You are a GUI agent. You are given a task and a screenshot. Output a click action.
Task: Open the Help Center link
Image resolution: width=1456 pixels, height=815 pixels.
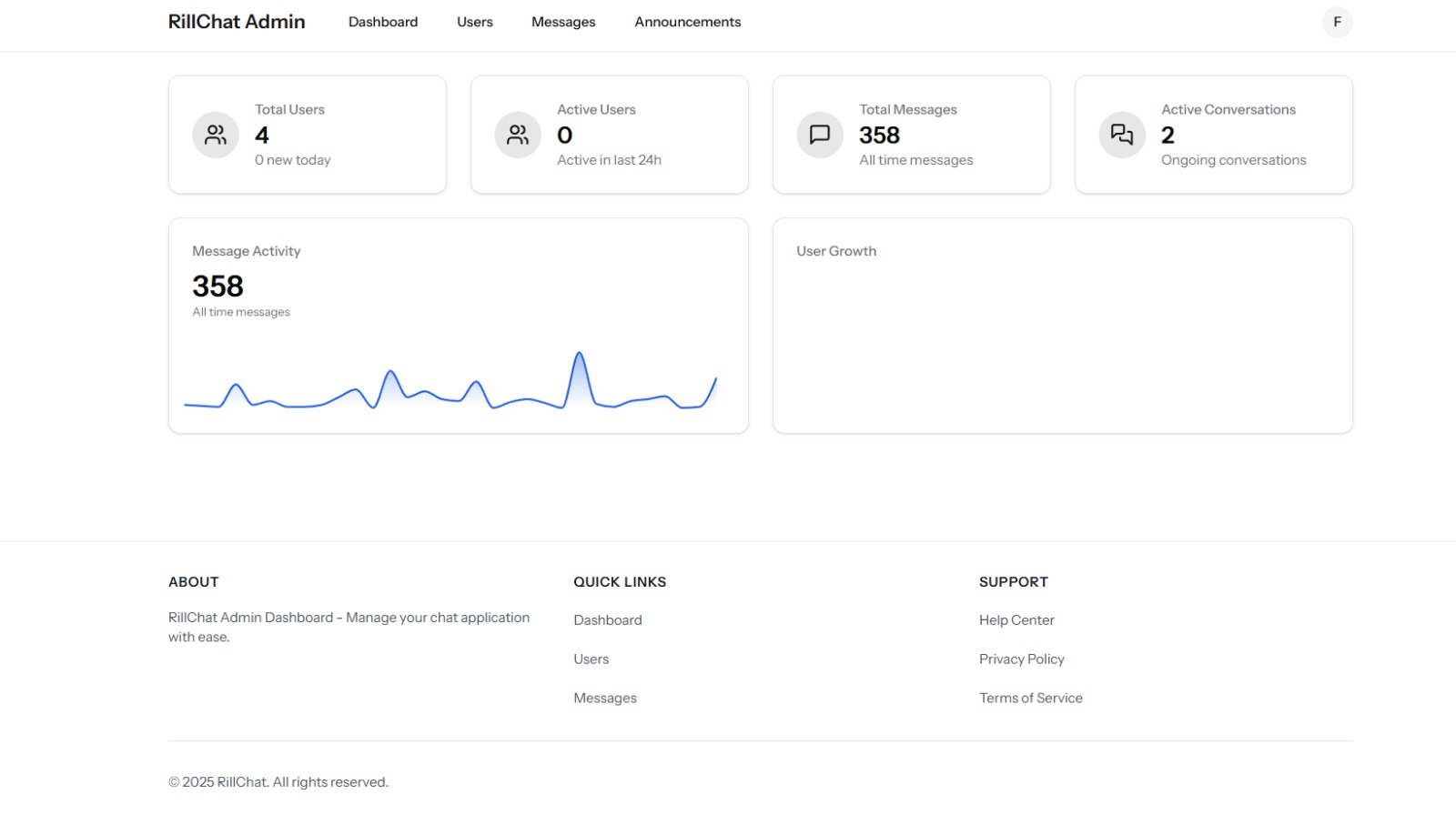tap(1016, 620)
